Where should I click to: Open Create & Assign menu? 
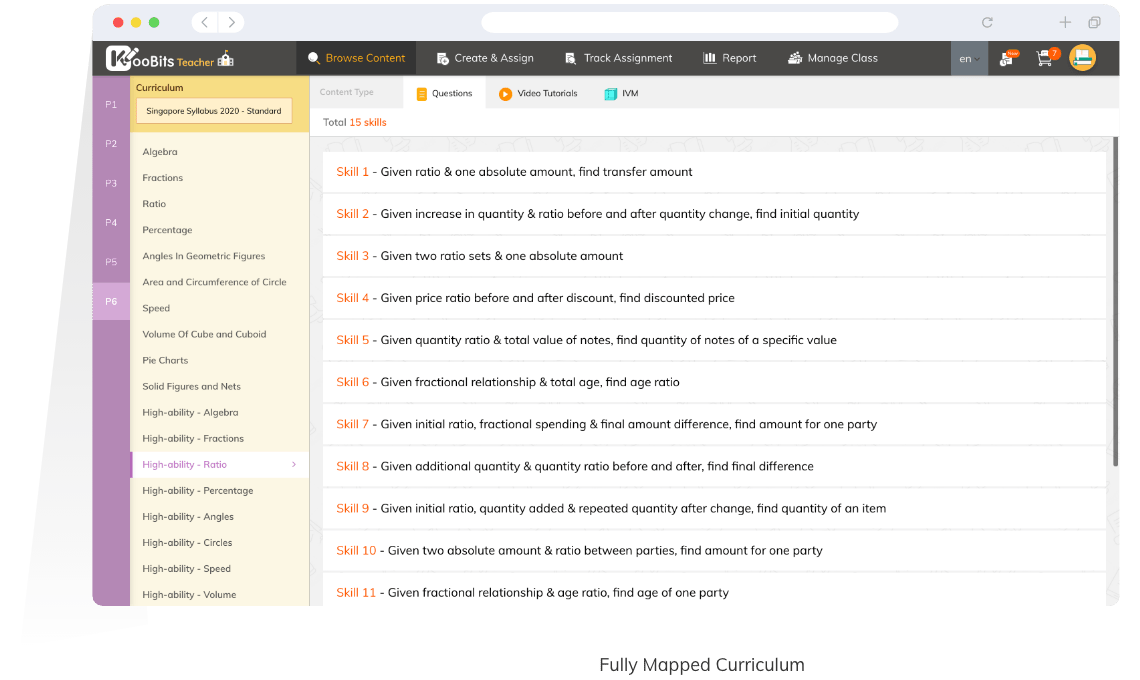[485, 58]
